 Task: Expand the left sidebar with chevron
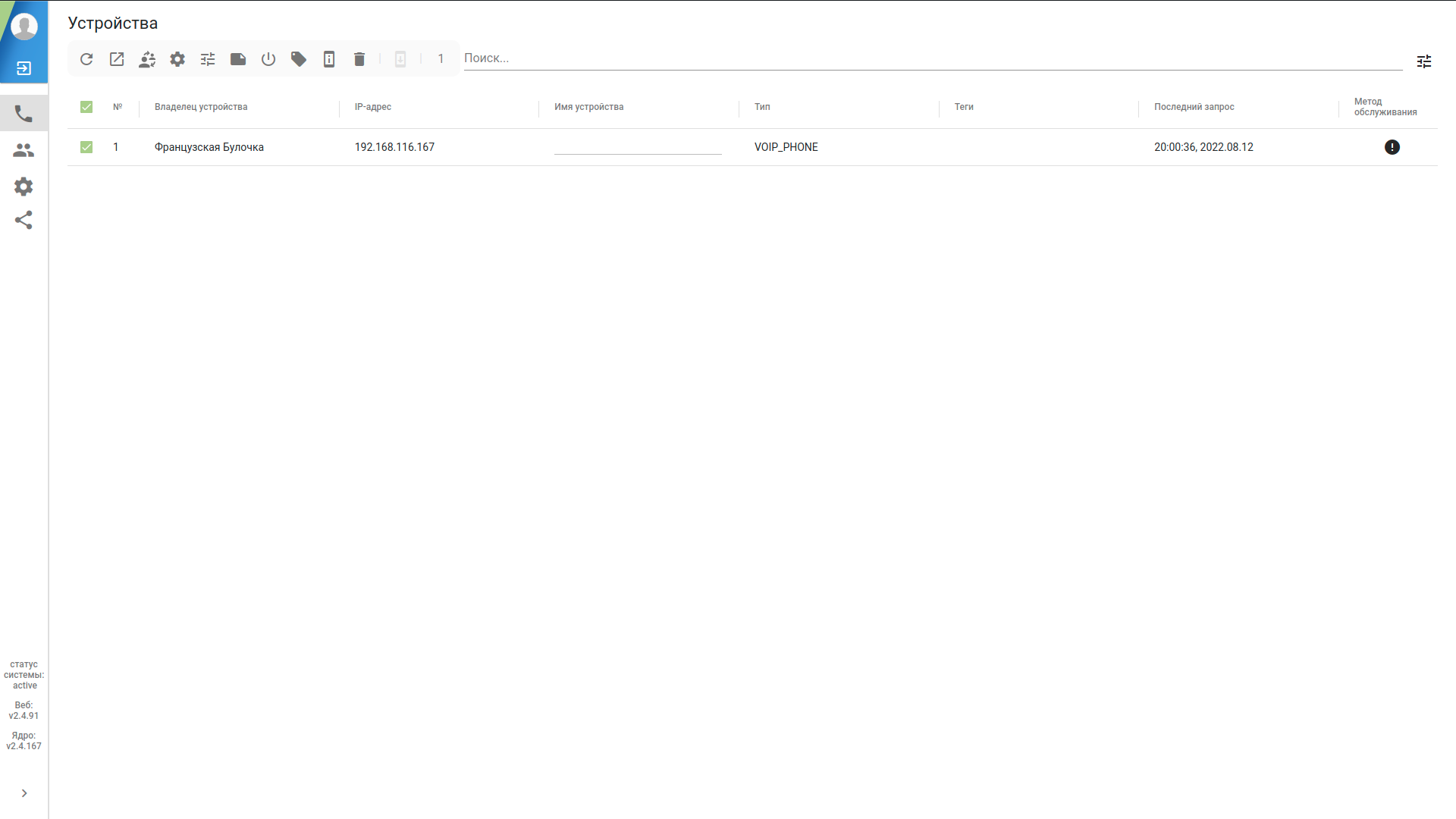coord(24,793)
